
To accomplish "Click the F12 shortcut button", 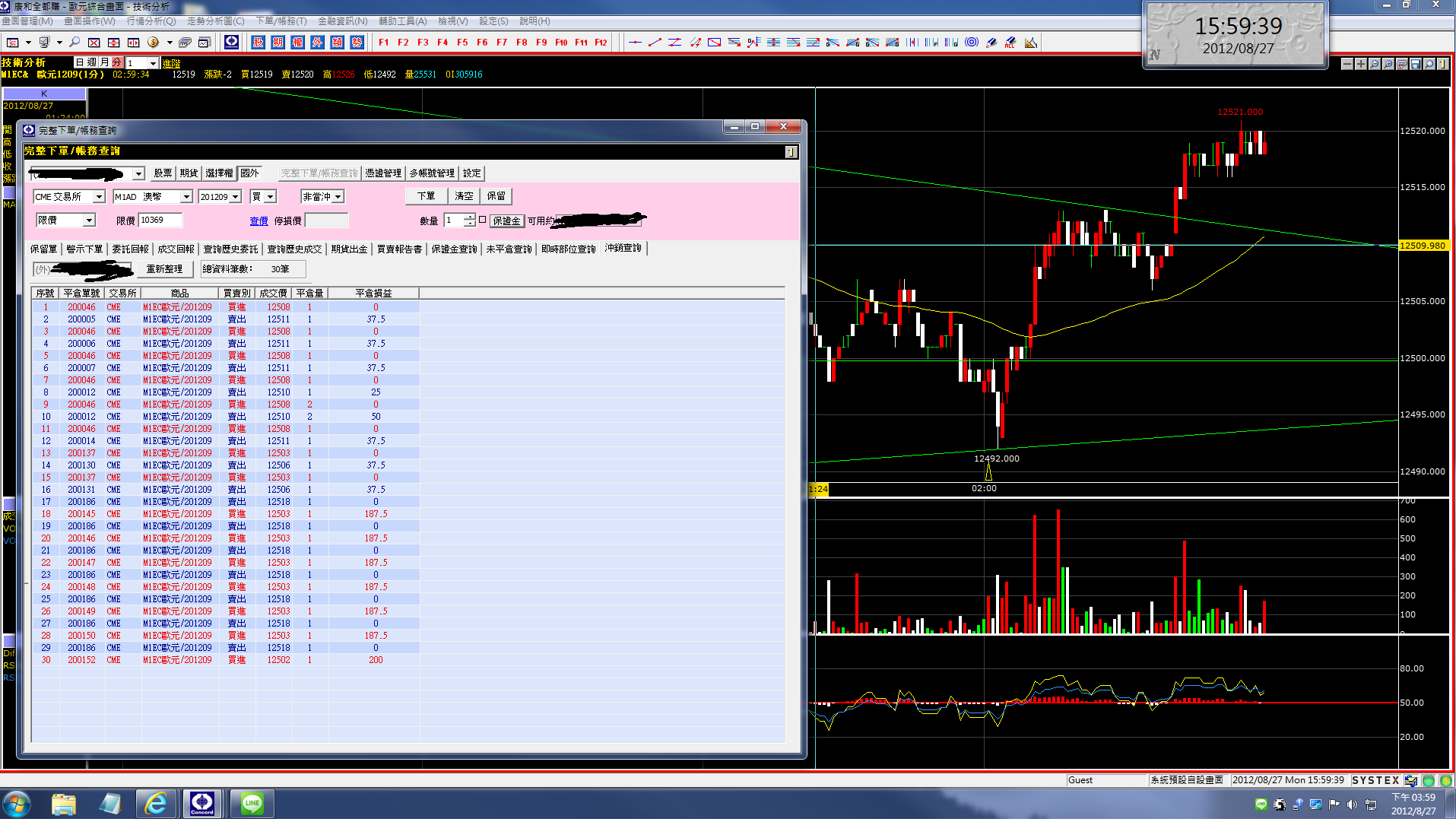I will click(x=601, y=43).
